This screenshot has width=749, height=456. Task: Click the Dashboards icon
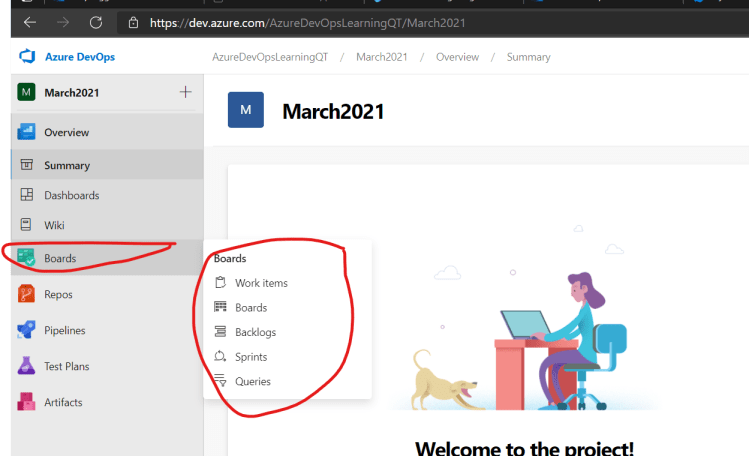(x=27, y=195)
